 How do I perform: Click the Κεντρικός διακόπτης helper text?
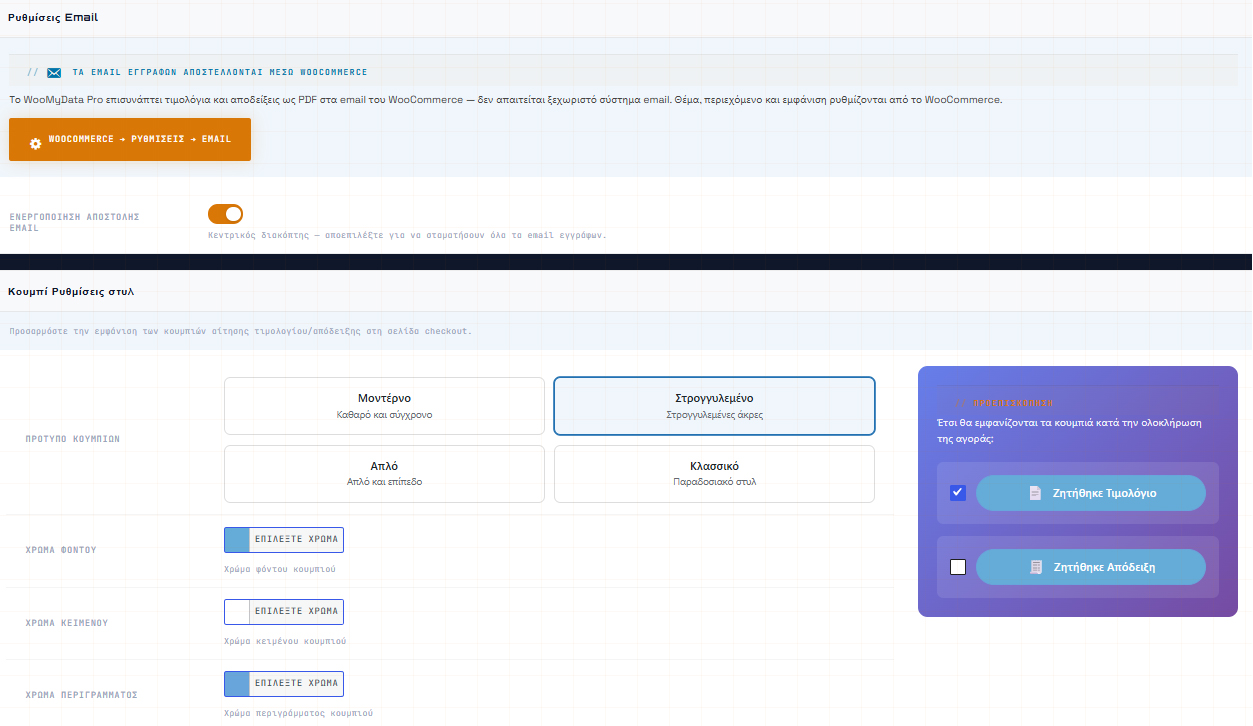pyautogui.click(x=407, y=236)
